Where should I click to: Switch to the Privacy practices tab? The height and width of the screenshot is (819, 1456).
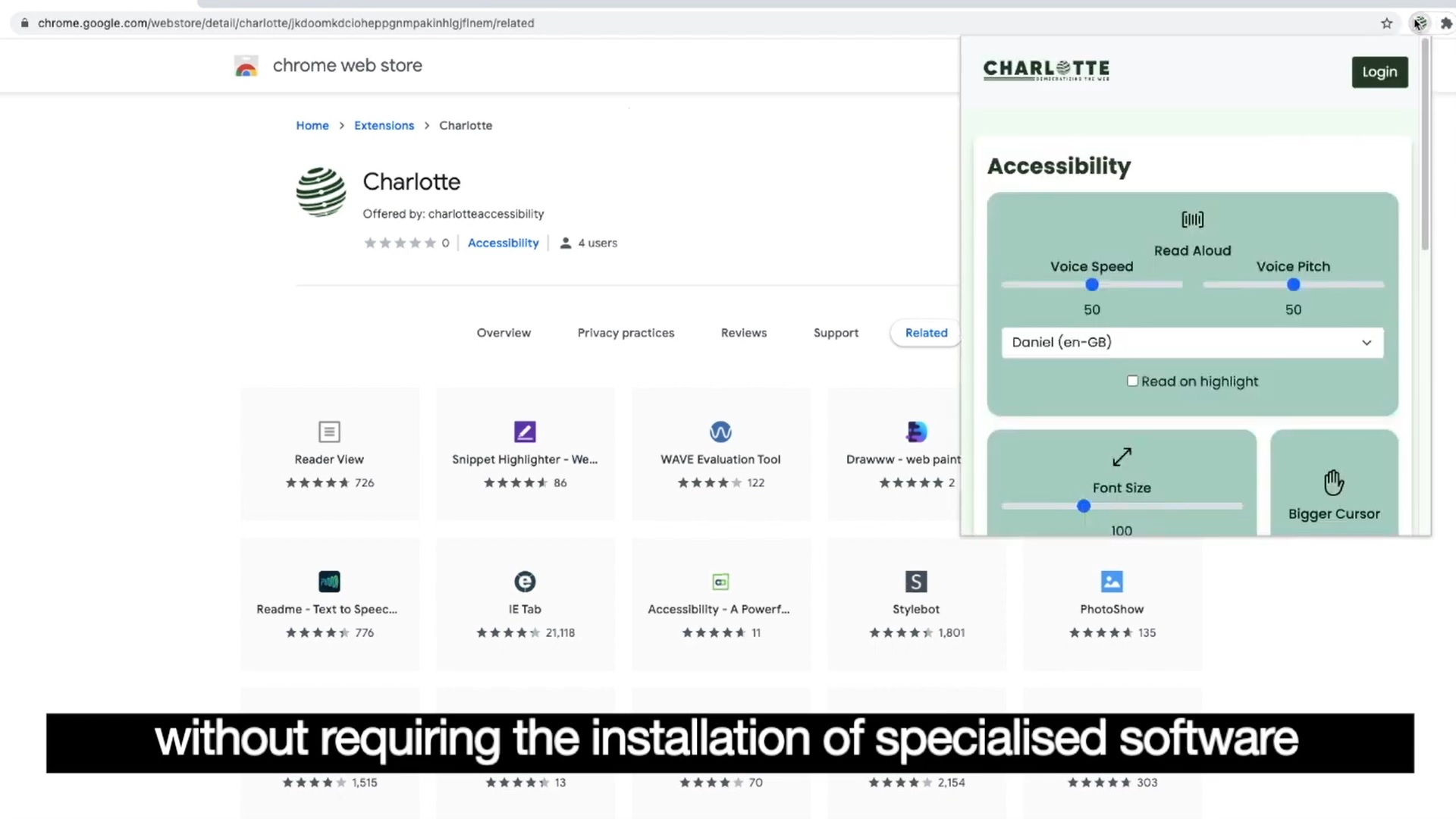pyautogui.click(x=626, y=333)
